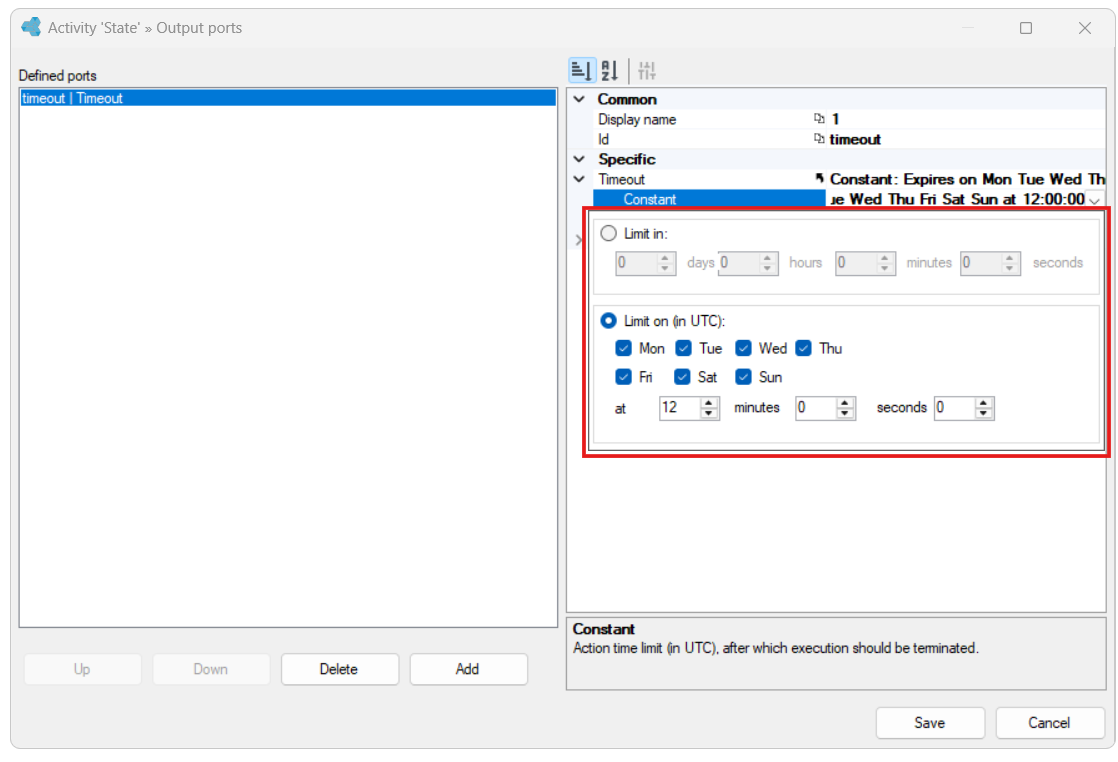Open the Constant value dropdown arrow
This screenshot has height=762, width=1118.
click(1094, 200)
